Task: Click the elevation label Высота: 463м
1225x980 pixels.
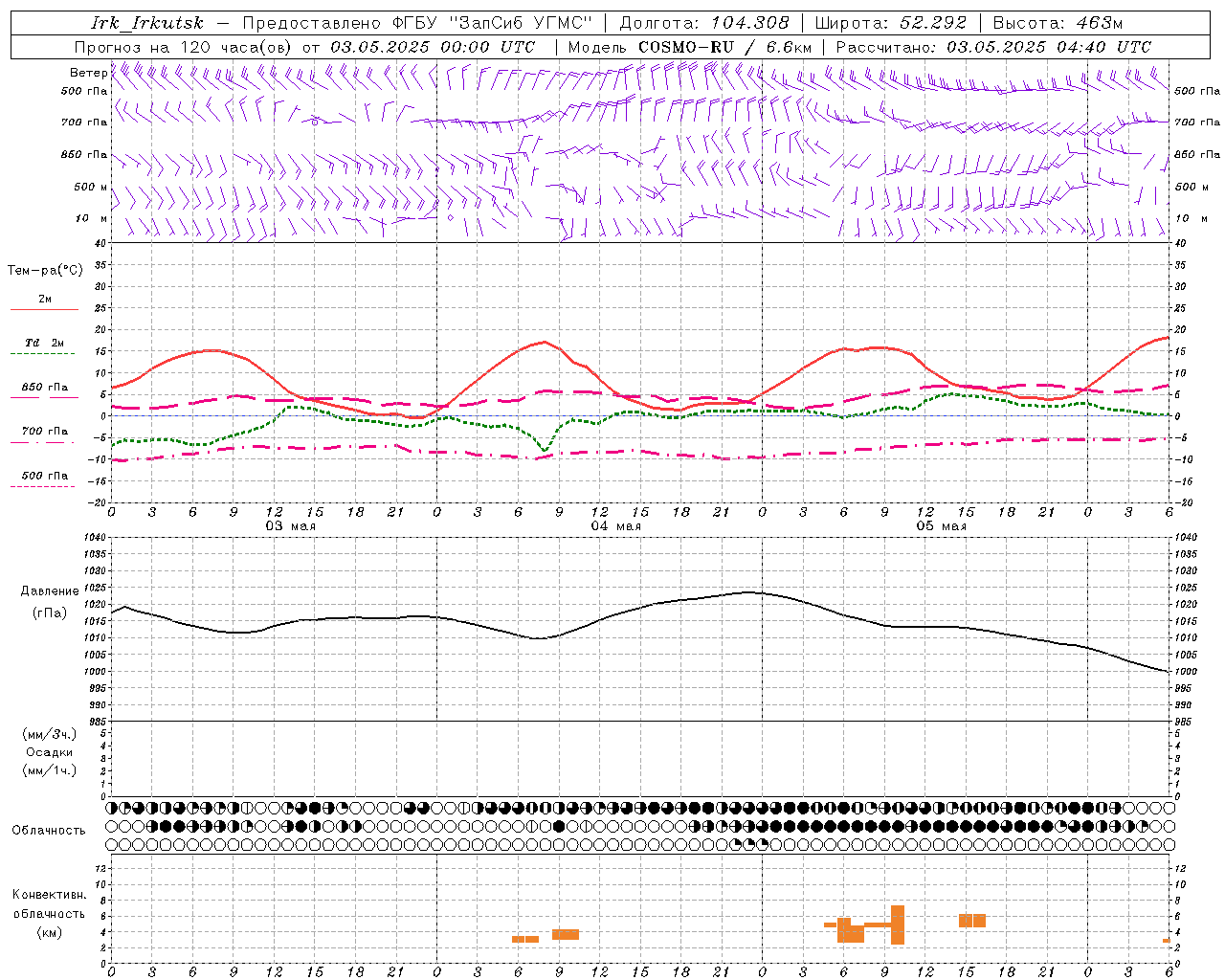Action: click(x=1058, y=23)
